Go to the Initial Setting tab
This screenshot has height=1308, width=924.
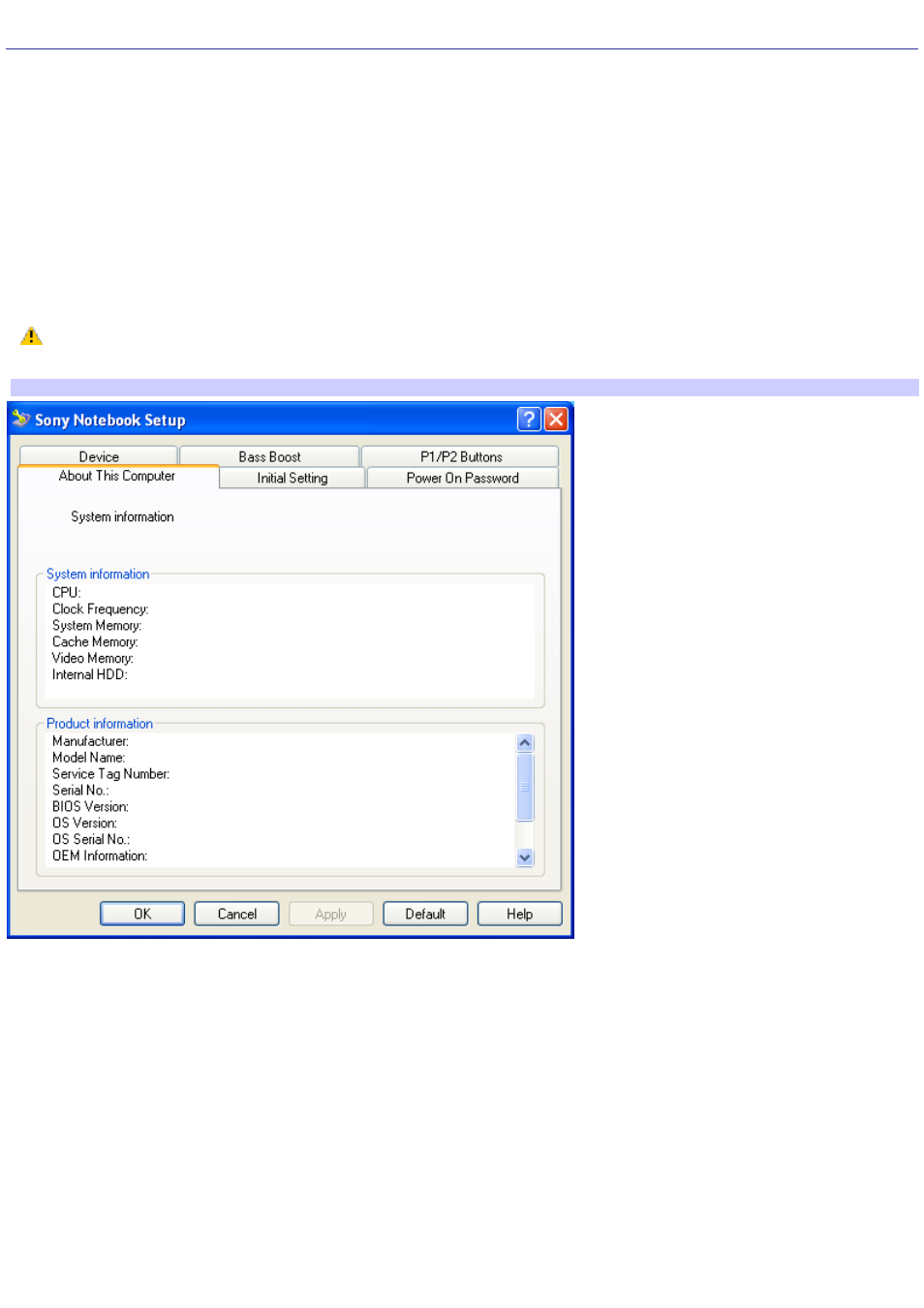[293, 478]
